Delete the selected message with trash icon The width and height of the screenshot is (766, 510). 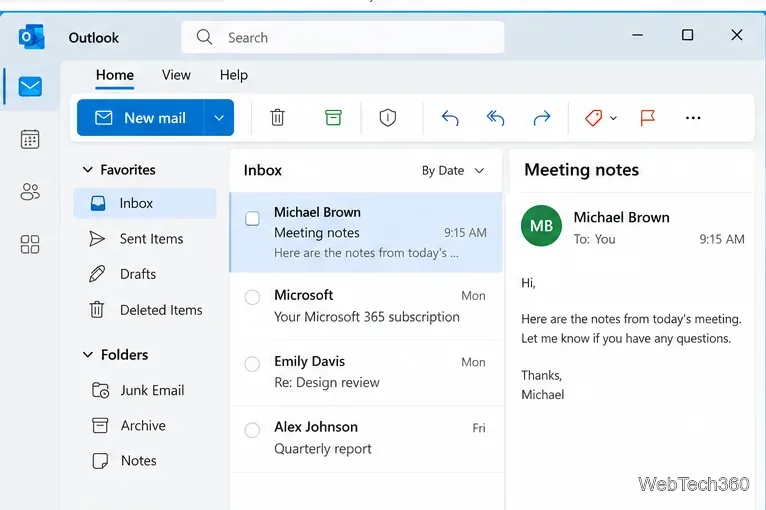(x=277, y=118)
